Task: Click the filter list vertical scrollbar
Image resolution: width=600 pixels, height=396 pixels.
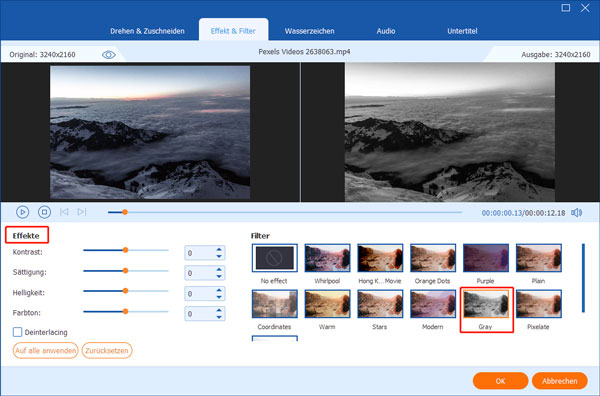Action: coord(583,278)
